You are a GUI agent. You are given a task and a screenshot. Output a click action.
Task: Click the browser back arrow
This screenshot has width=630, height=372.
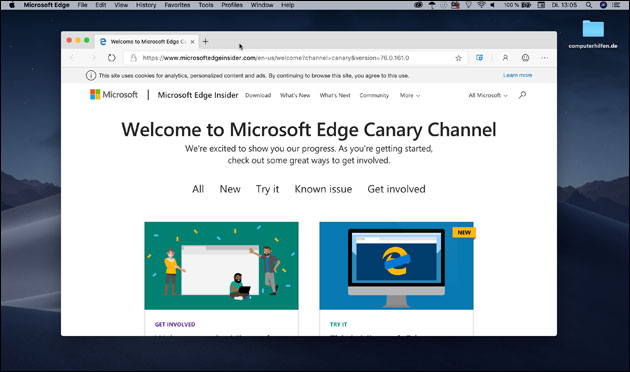click(73, 58)
